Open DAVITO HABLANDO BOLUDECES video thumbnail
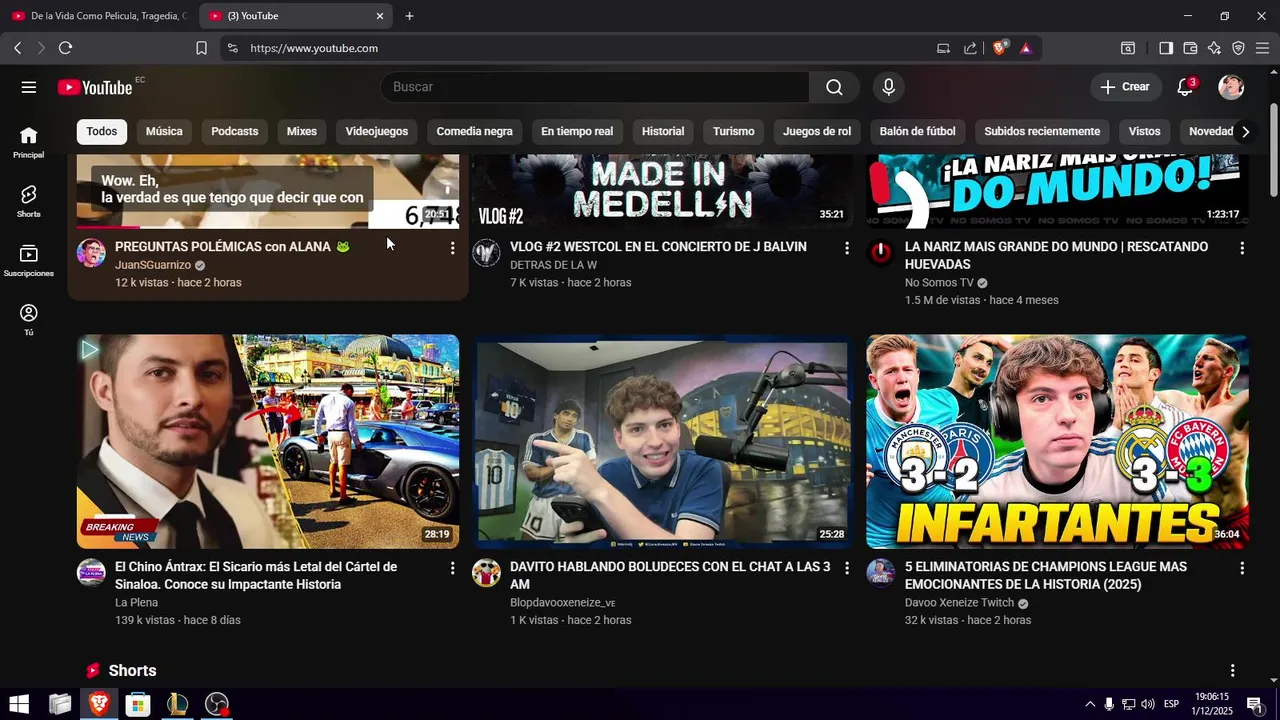The image size is (1280, 720). tap(662, 441)
